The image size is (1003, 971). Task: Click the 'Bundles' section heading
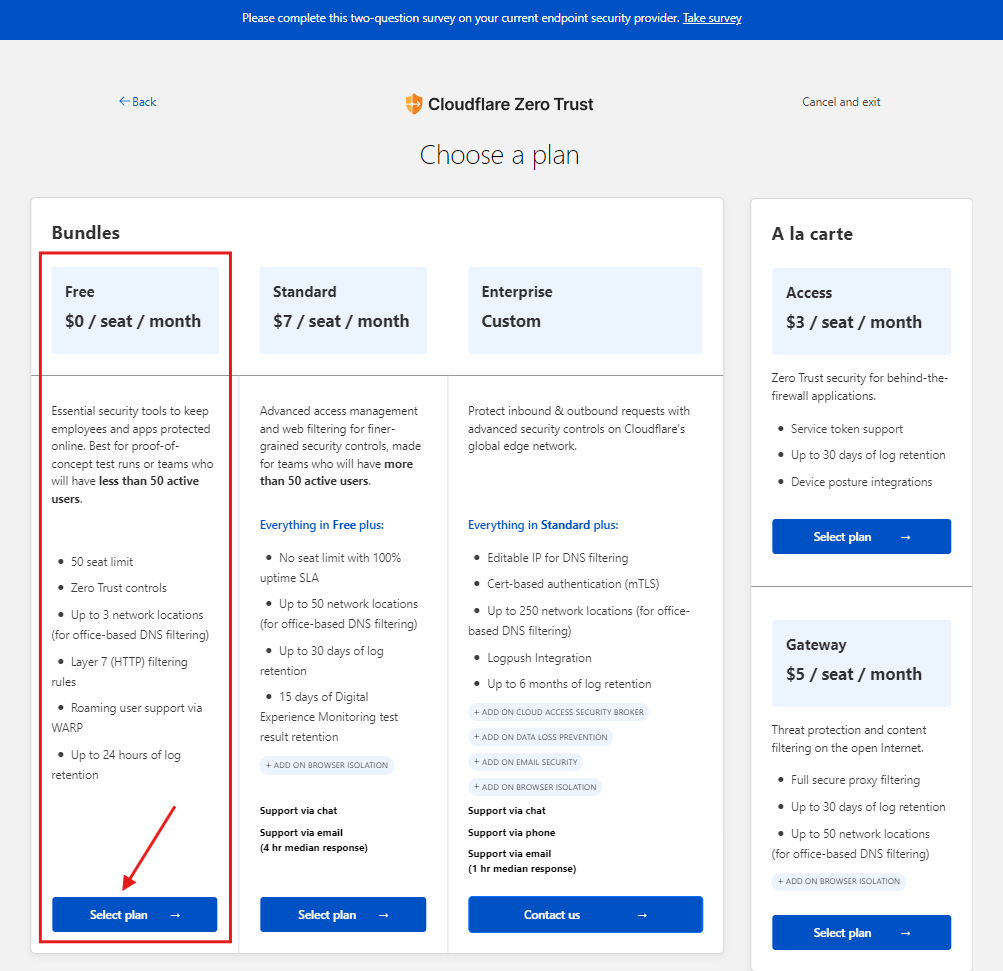(86, 233)
